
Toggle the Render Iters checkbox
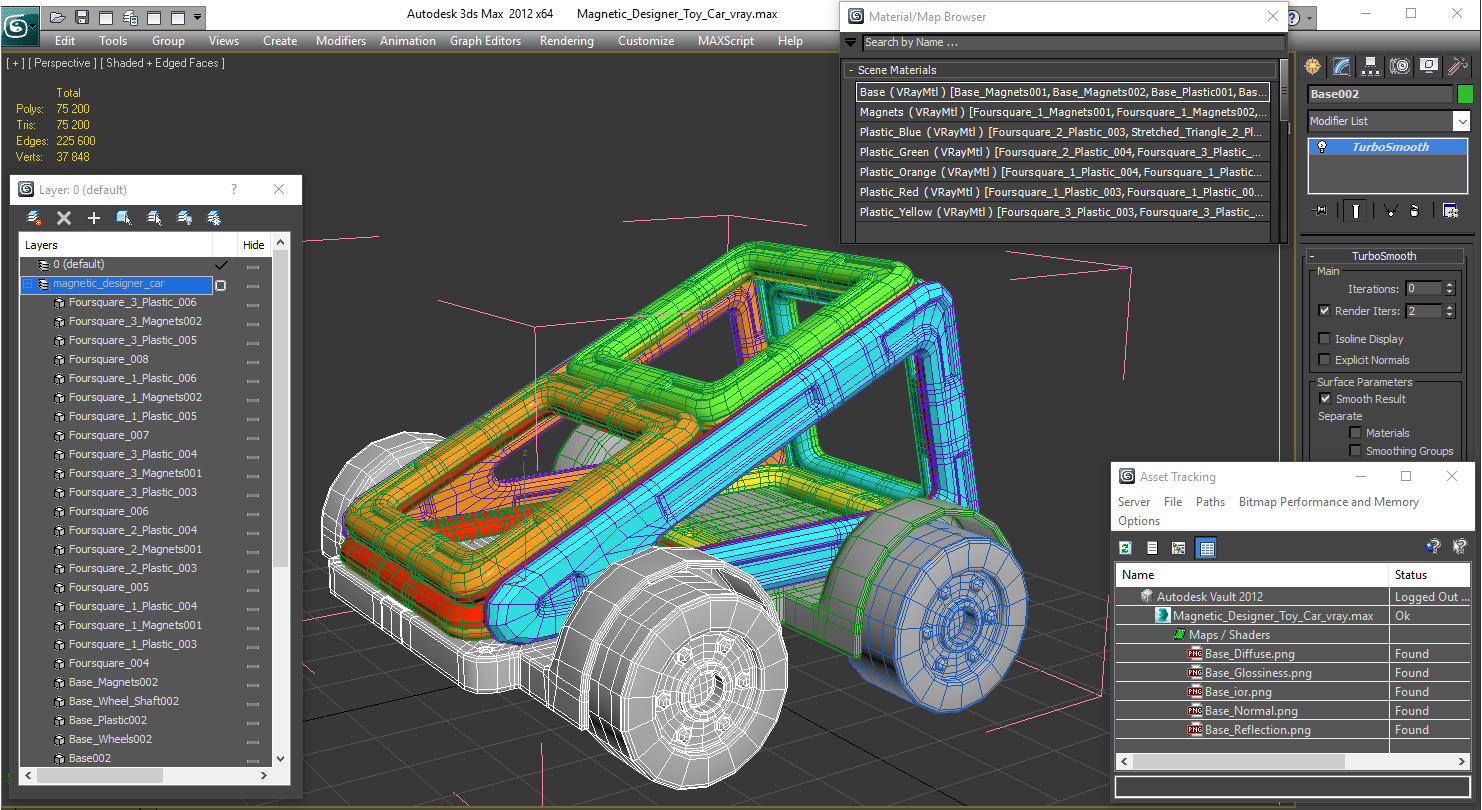pyautogui.click(x=1324, y=311)
